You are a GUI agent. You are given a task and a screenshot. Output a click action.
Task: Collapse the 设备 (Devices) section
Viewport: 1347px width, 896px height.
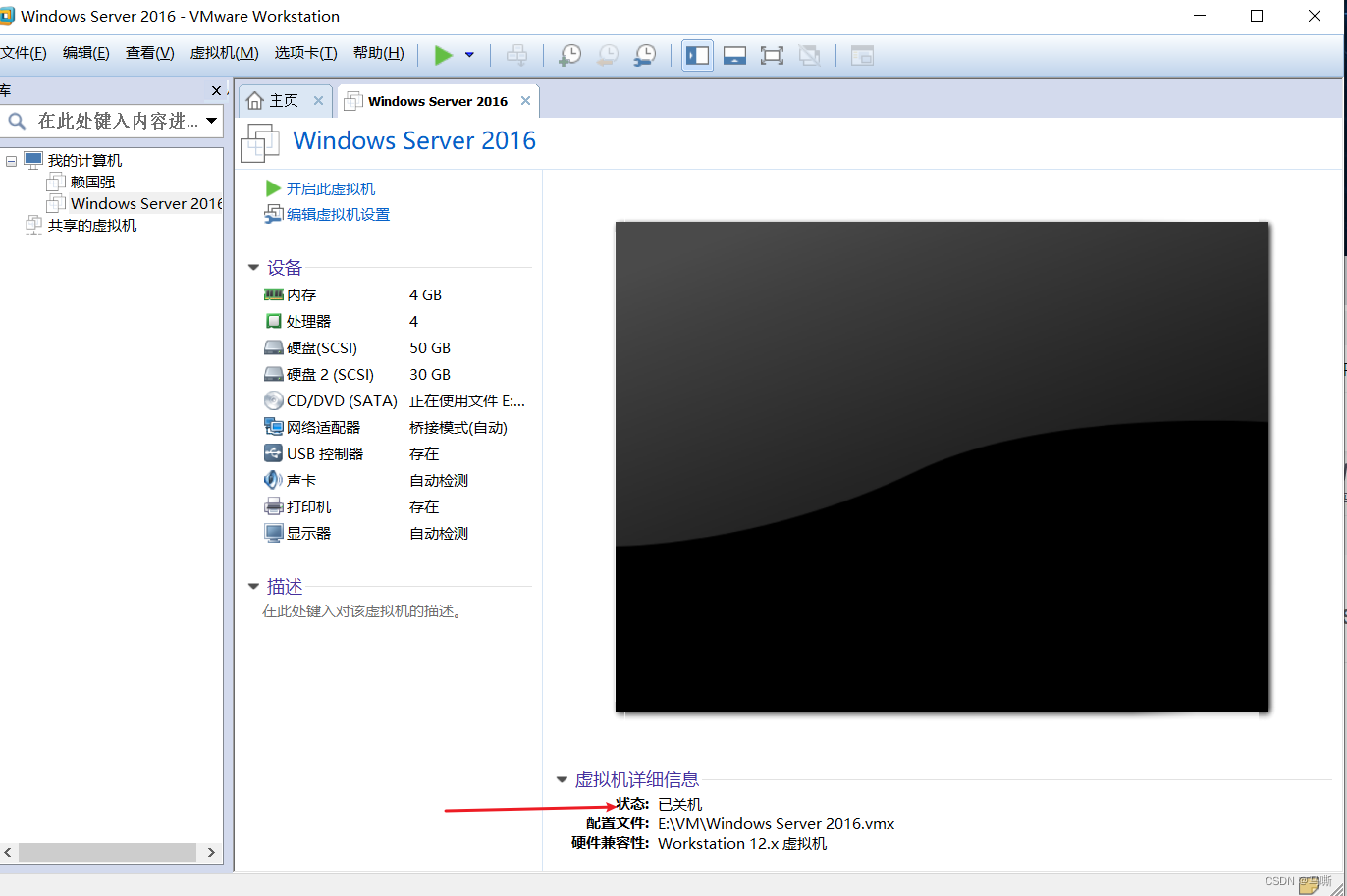tap(253, 267)
